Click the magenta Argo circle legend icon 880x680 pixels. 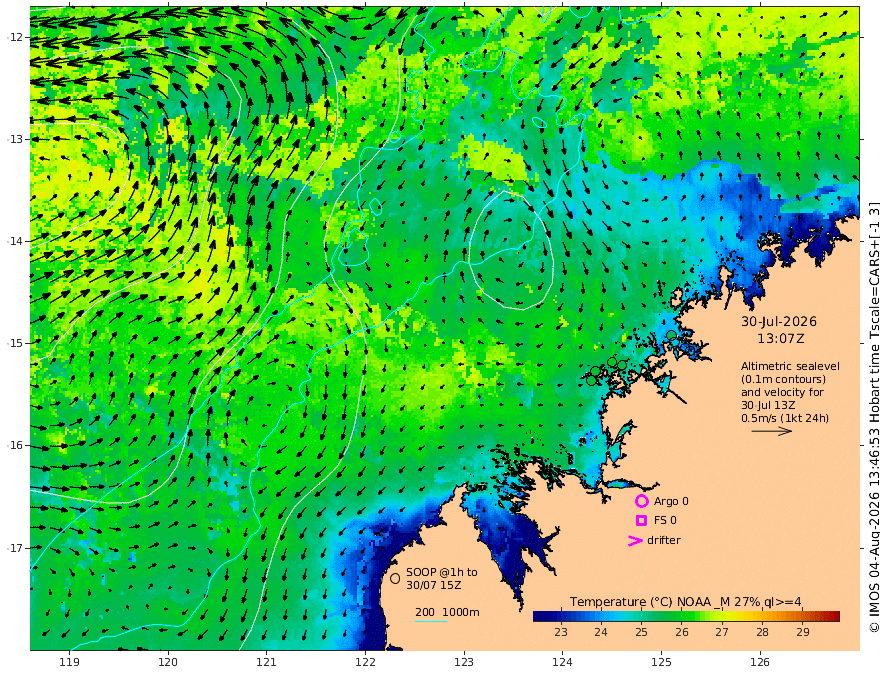click(641, 501)
